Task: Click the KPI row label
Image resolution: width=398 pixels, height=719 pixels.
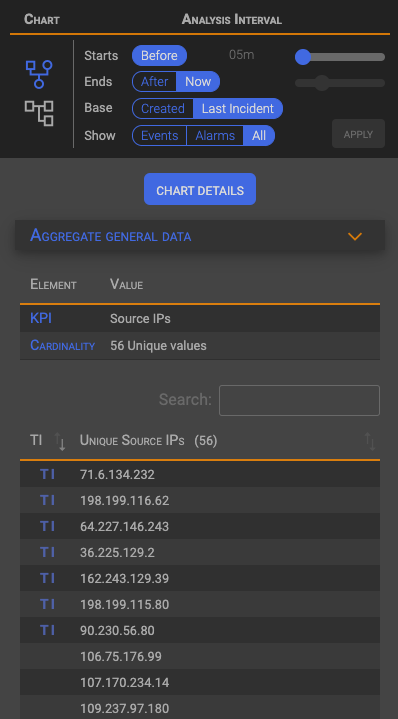Action: 41,318
